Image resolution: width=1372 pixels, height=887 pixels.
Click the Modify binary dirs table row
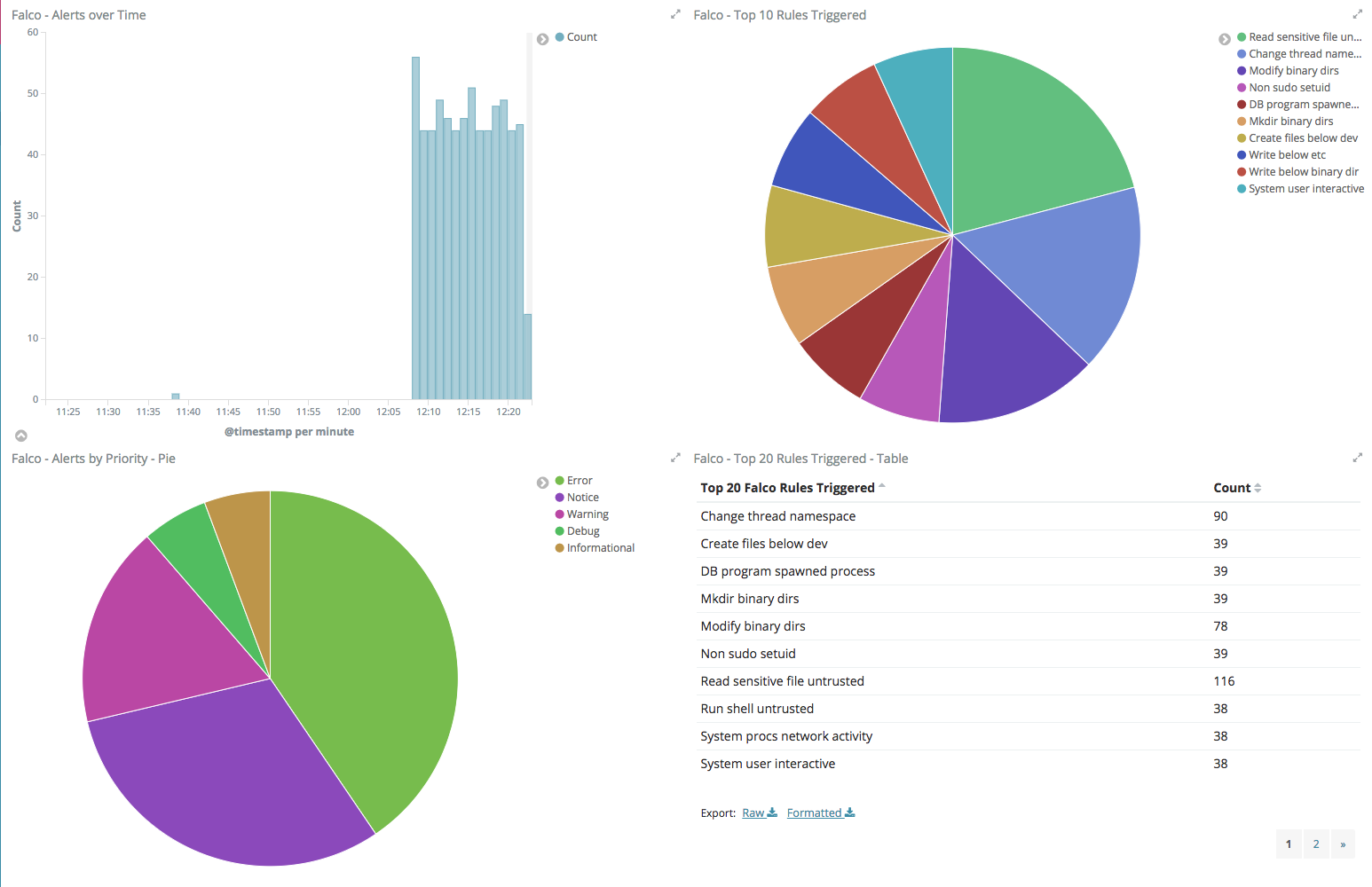[1029, 626]
